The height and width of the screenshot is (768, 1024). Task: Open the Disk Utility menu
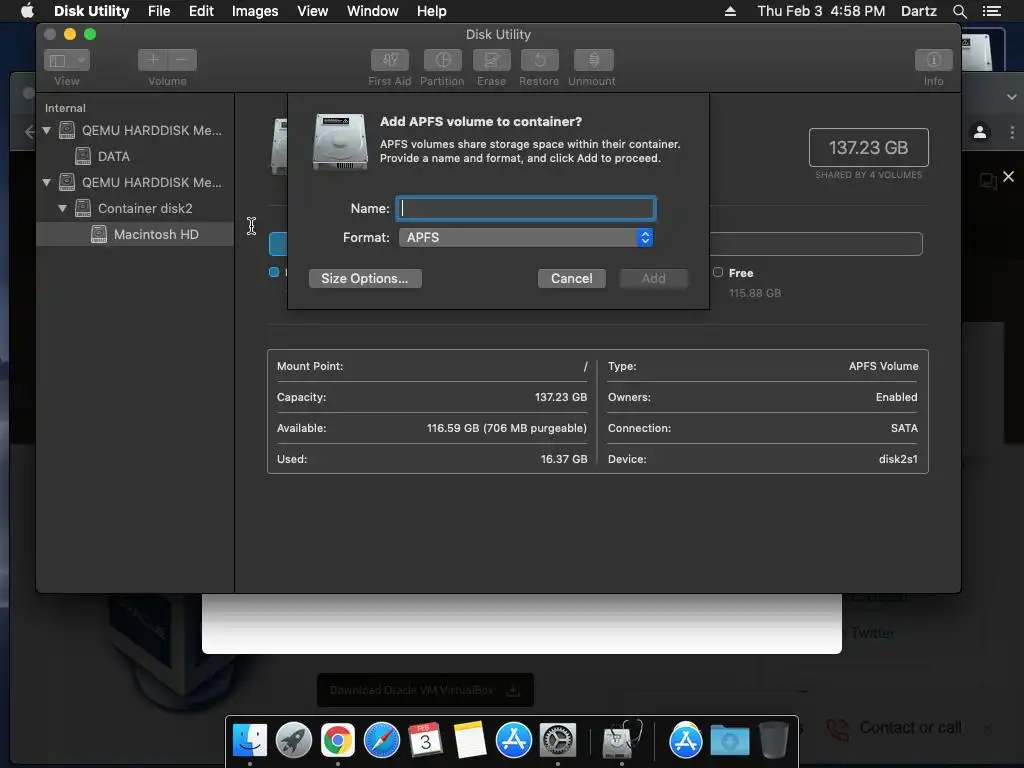[91, 11]
